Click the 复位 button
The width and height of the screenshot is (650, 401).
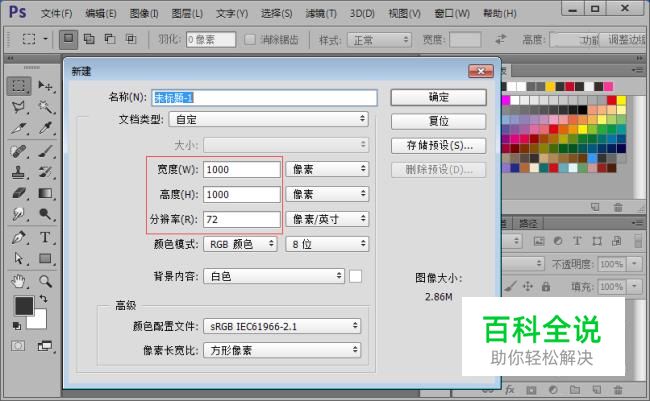[439, 122]
